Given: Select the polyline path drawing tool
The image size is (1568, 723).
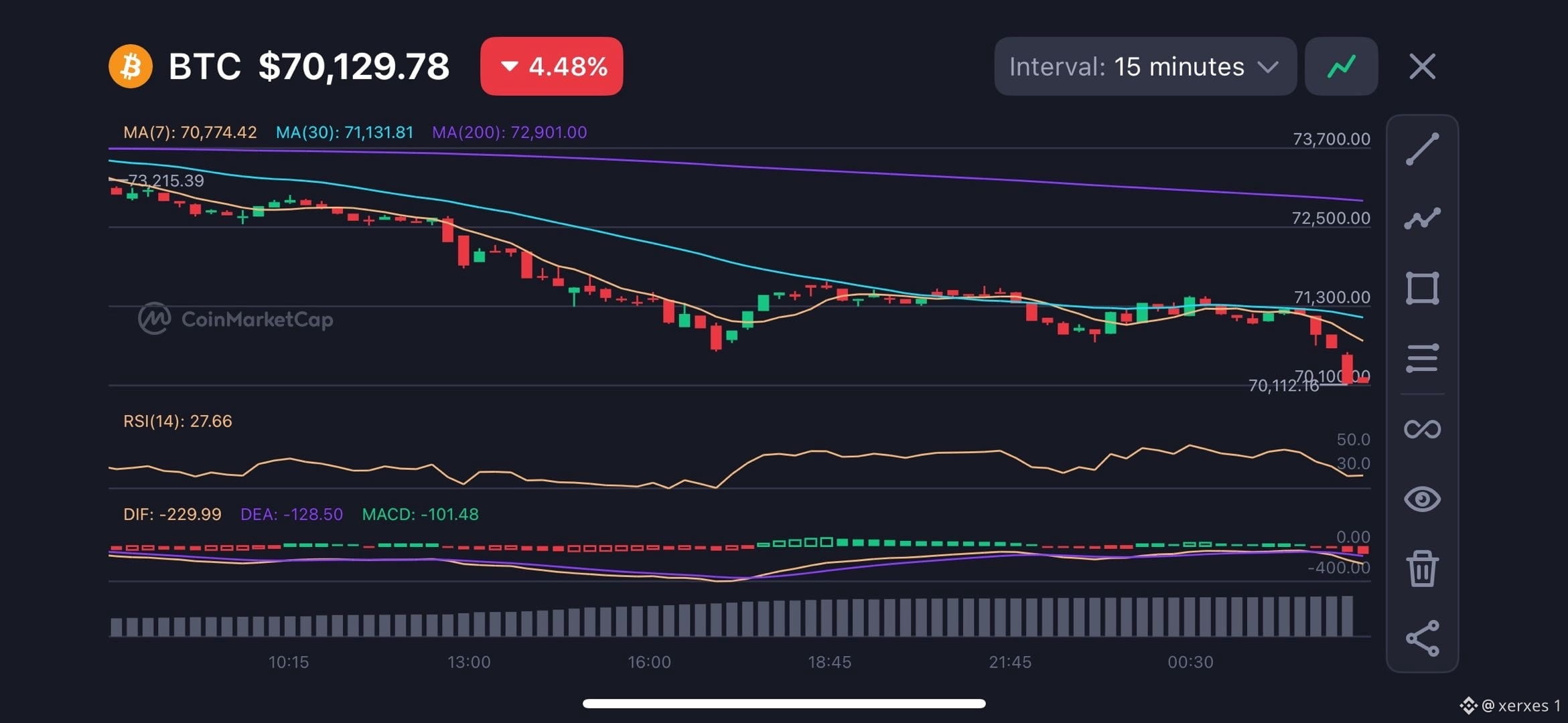Looking at the screenshot, I should 1422,218.
